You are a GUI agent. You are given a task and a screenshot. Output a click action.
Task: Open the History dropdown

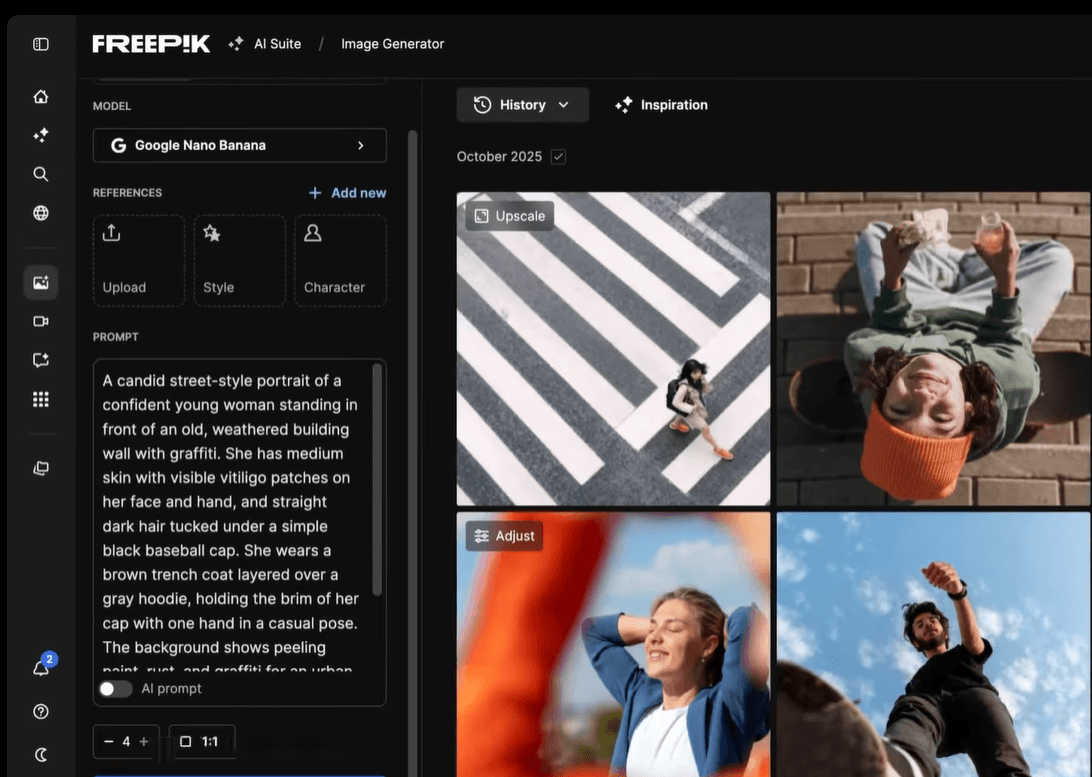[x=522, y=103]
